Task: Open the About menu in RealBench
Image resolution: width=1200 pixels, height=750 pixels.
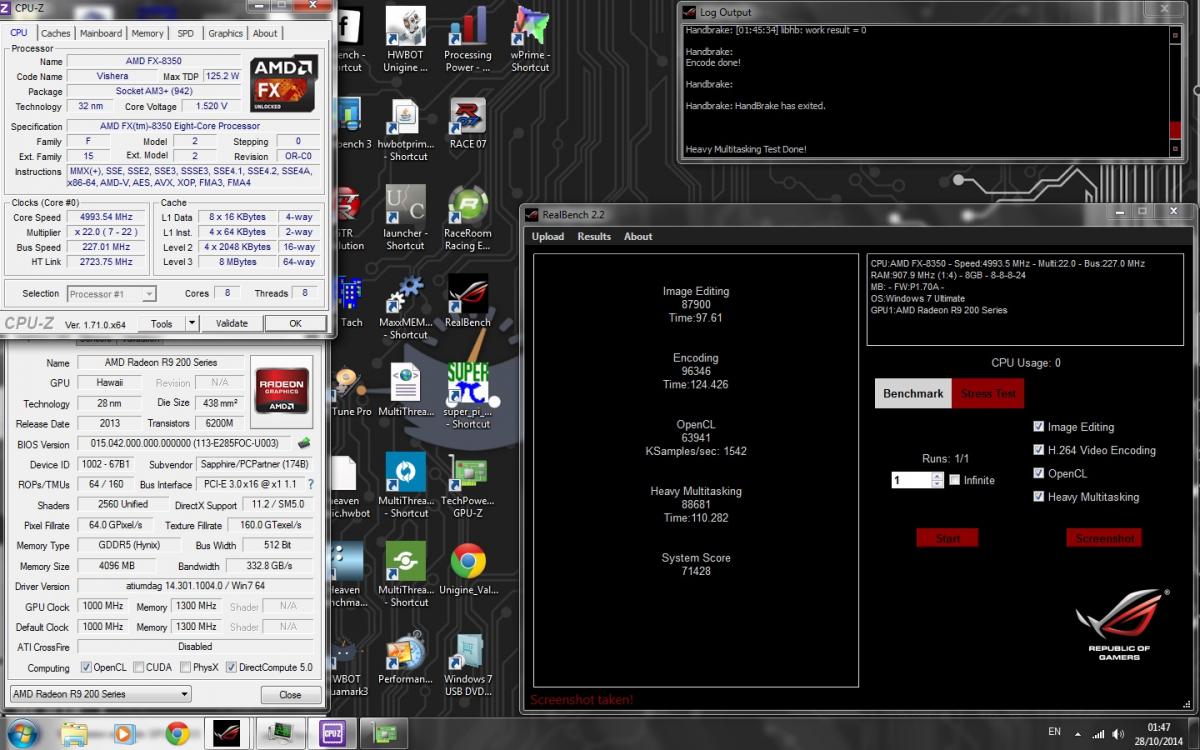Action: pos(638,237)
